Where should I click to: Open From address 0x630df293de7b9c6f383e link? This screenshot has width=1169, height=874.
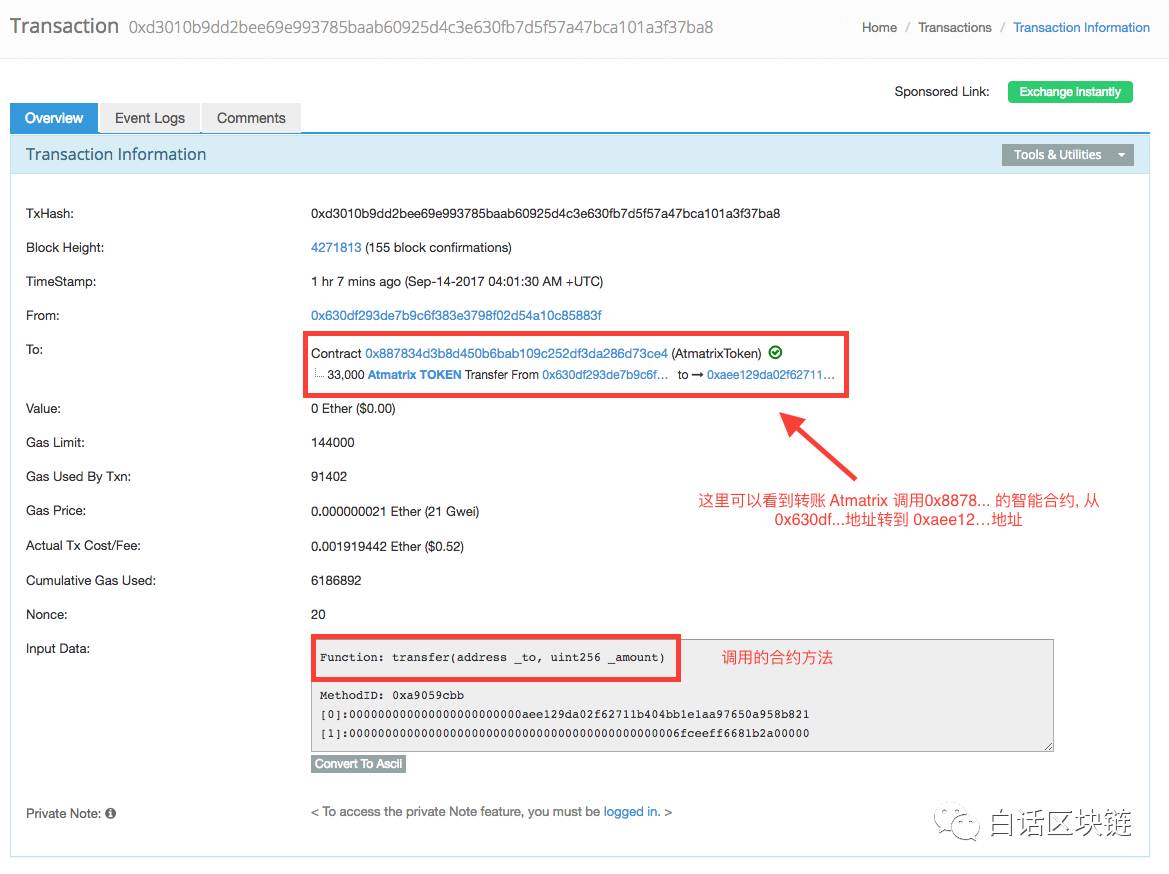click(x=456, y=315)
